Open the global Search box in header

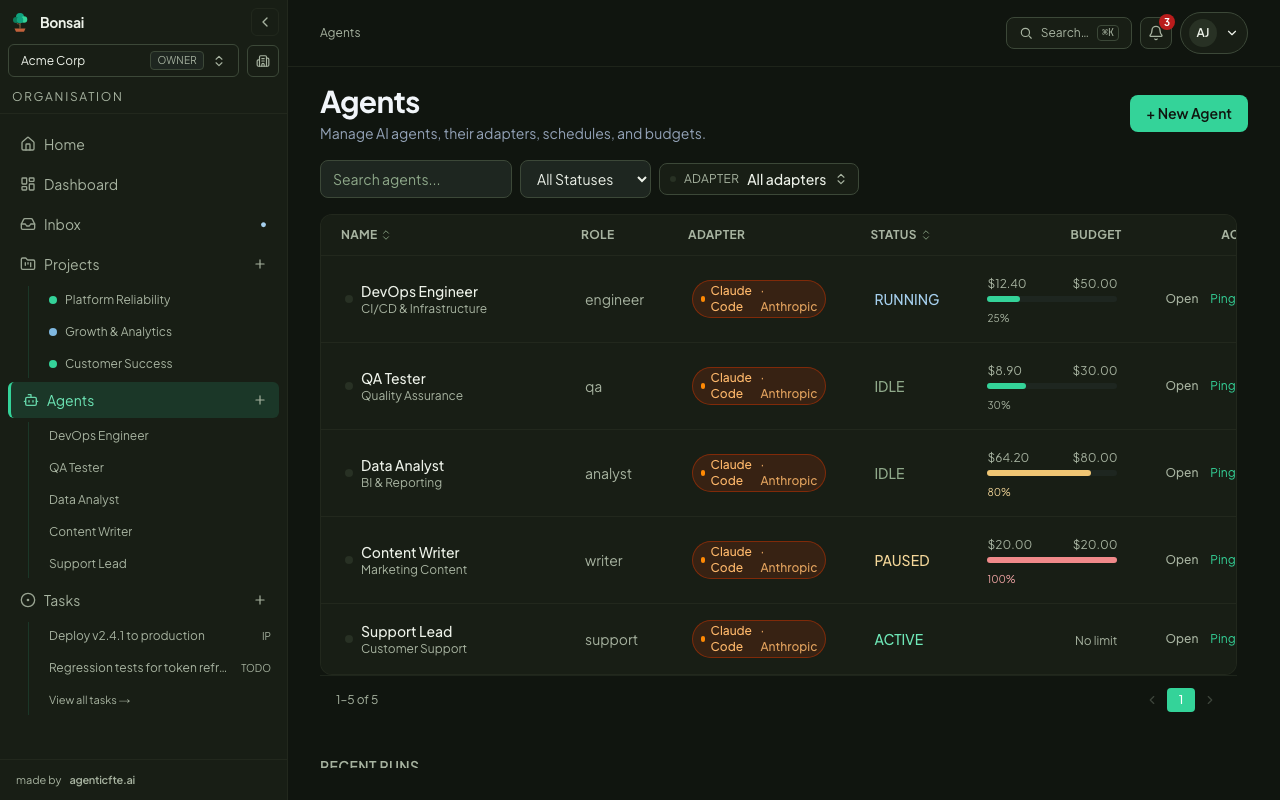pos(1069,33)
